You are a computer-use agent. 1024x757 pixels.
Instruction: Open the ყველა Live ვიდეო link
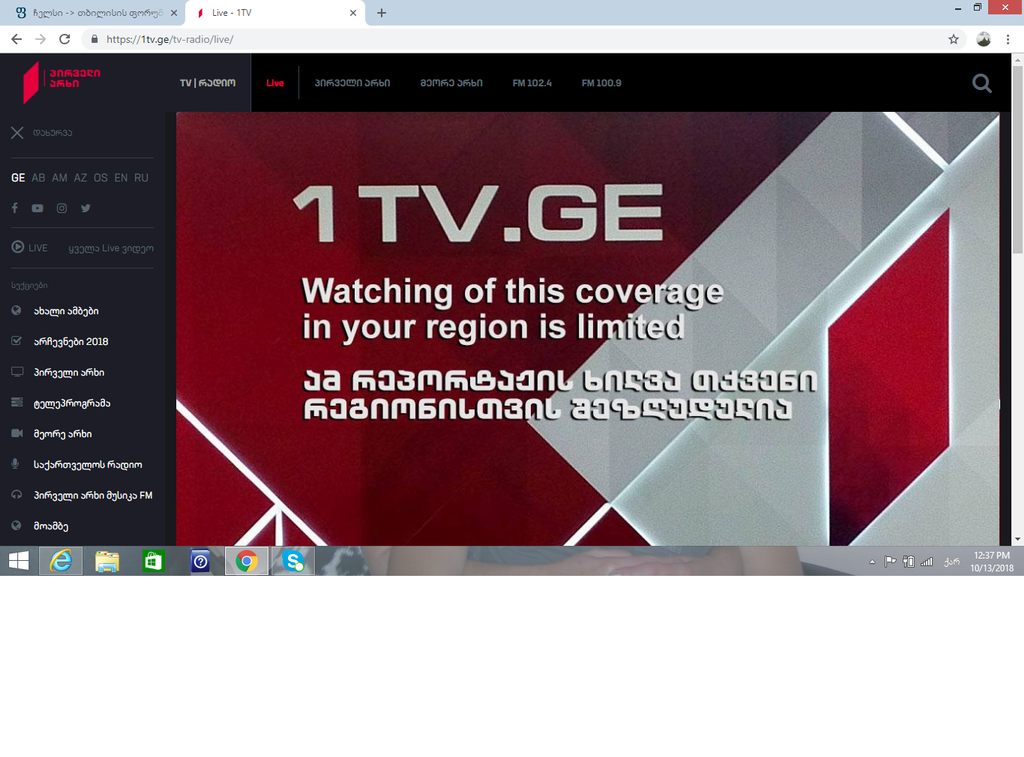click(x=111, y=248)
